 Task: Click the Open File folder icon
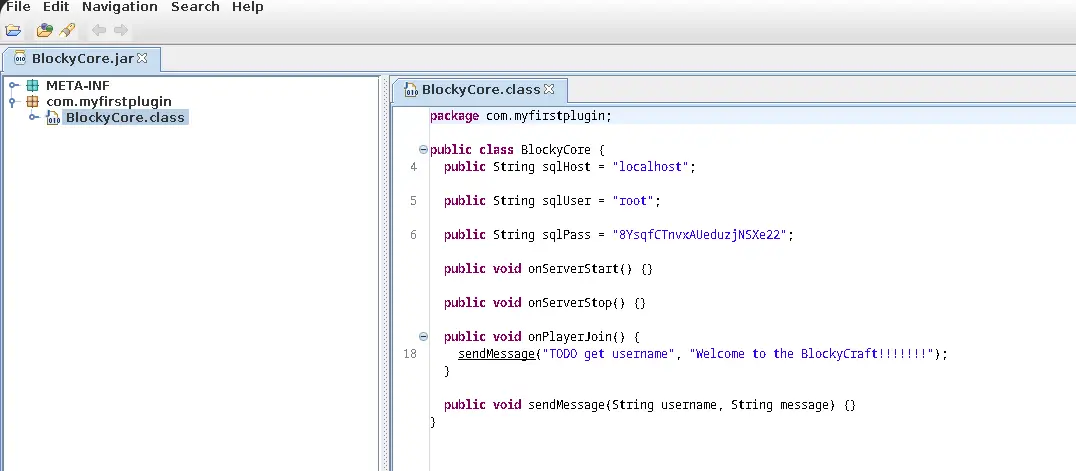coord(13,30)
